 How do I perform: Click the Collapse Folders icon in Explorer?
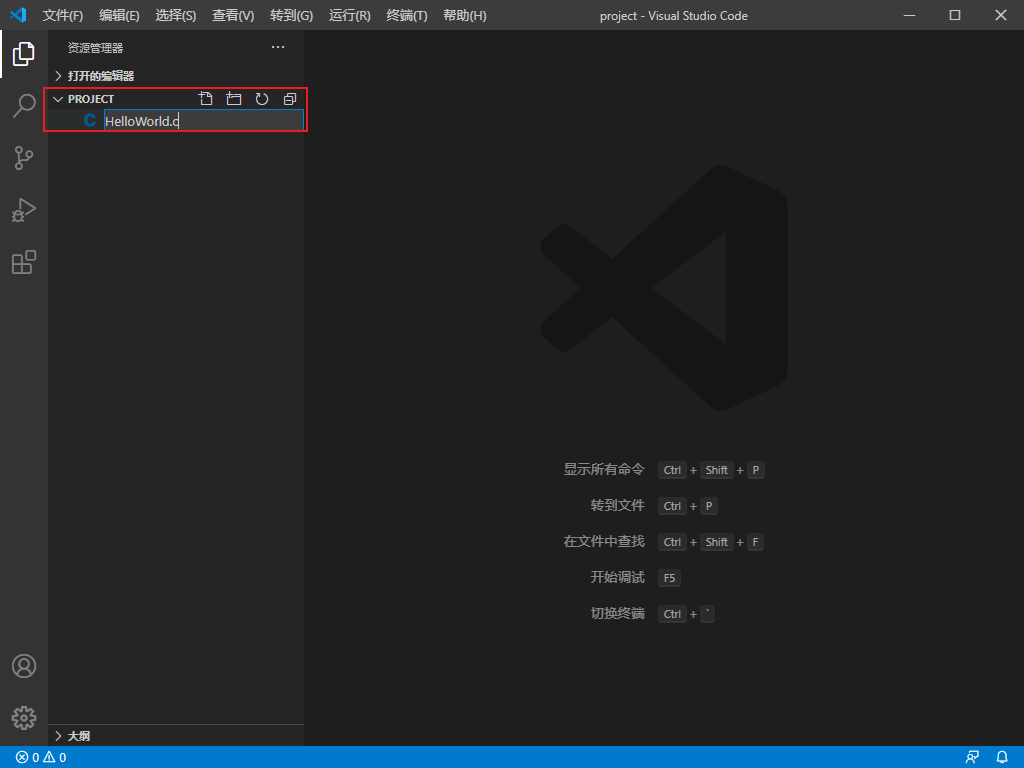290,99
